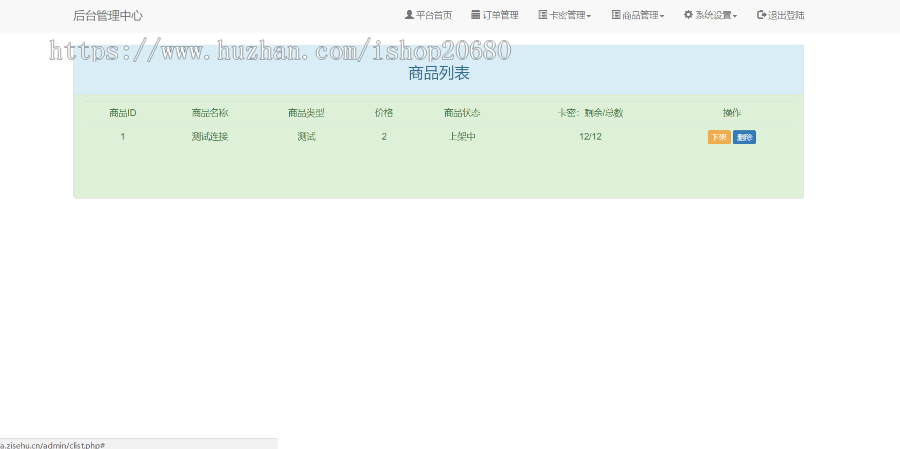
Task: Click the orange 下架 button
Action: pyautogui.click(x=719, y=137)
